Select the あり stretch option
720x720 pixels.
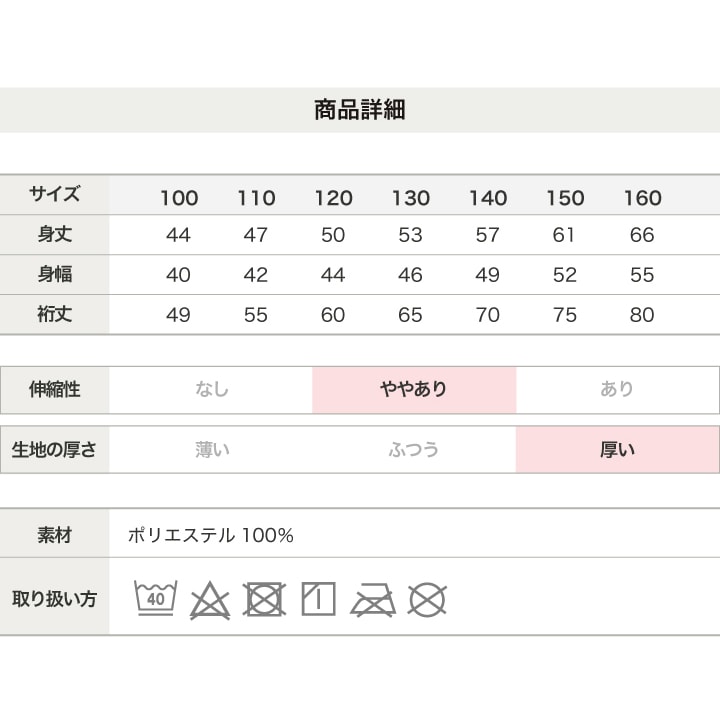(617, 390)
